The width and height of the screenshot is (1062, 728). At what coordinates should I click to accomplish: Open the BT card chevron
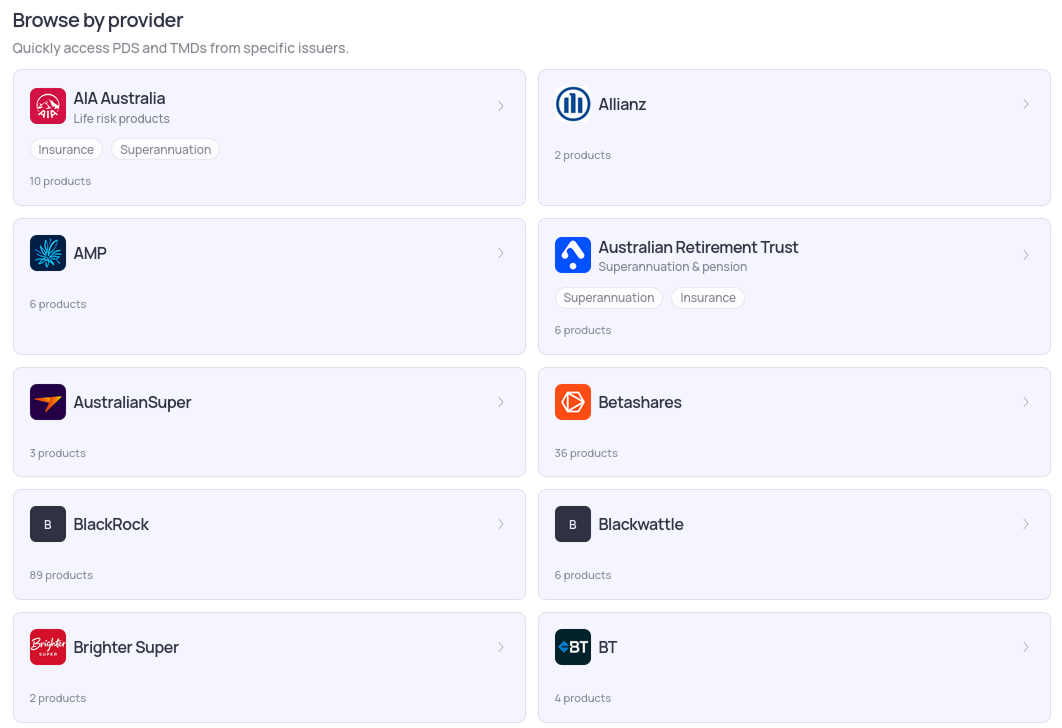pyautogui.click(x=1025, y=647)
